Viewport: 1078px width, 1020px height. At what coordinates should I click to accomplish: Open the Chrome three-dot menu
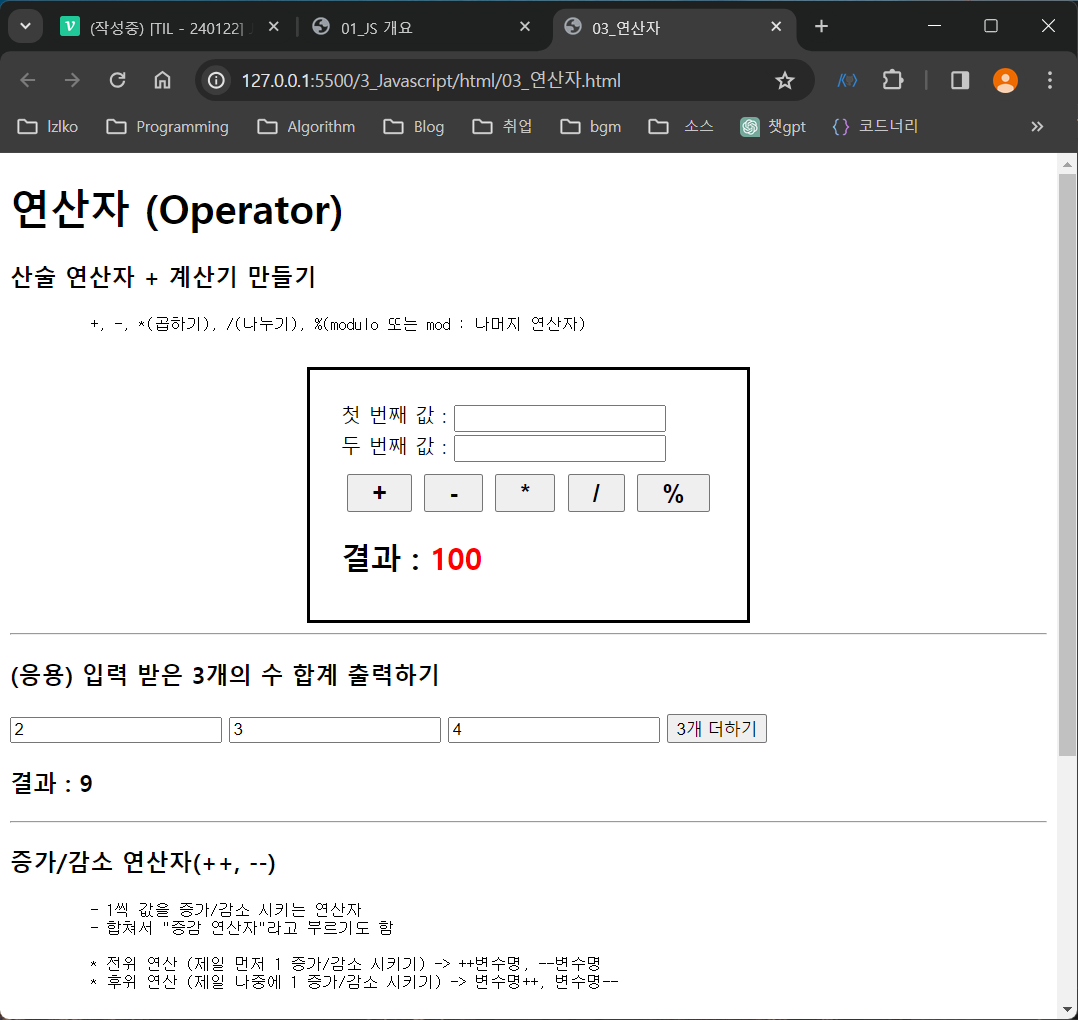(x=1049, y=81)
